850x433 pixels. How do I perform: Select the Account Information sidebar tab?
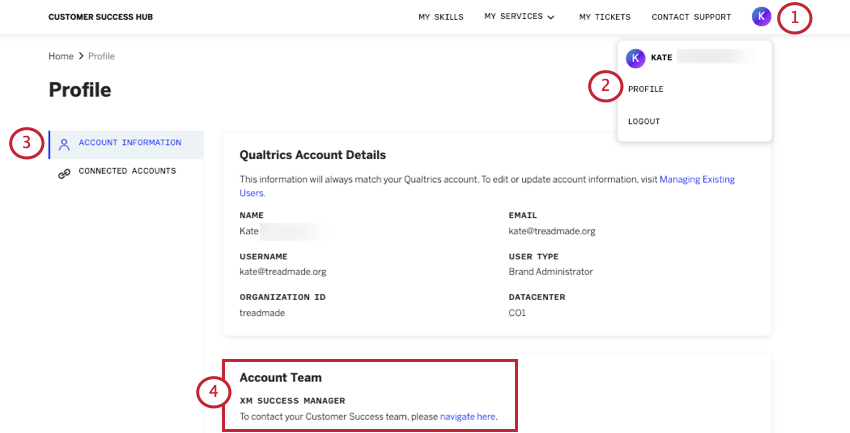[x=126, y=145]
